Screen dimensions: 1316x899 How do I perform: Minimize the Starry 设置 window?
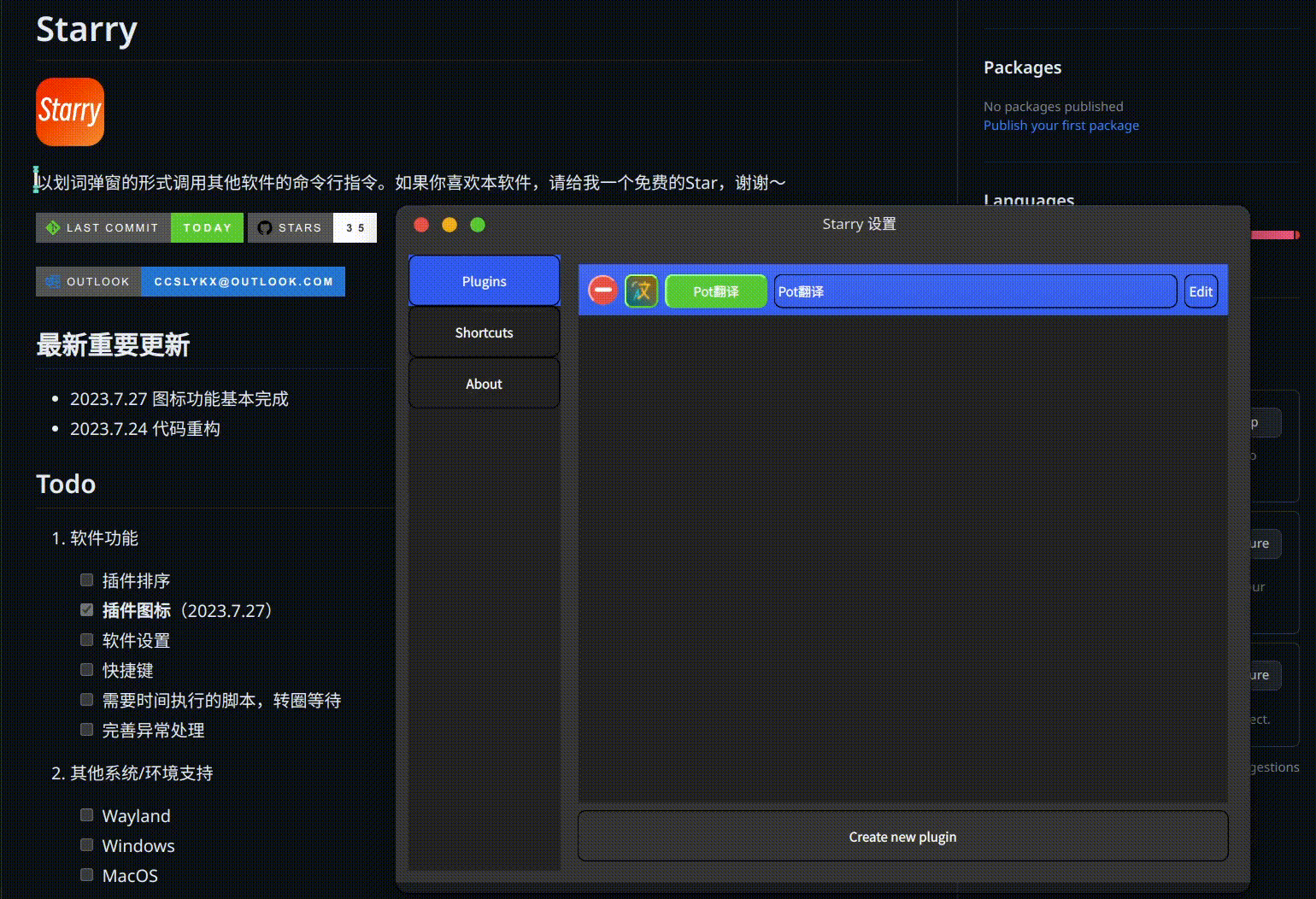point(449,225)
